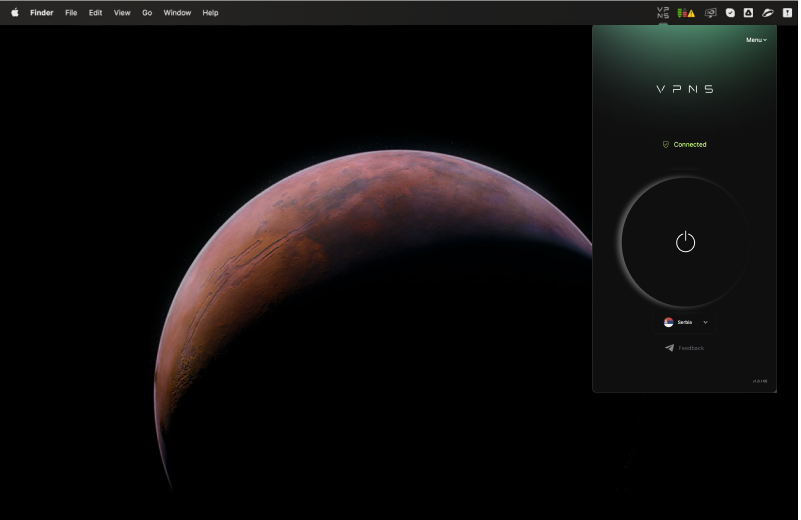Open the display mirroring menu bar icon
Screen dimensions: 801x520
tap(710, 13)
